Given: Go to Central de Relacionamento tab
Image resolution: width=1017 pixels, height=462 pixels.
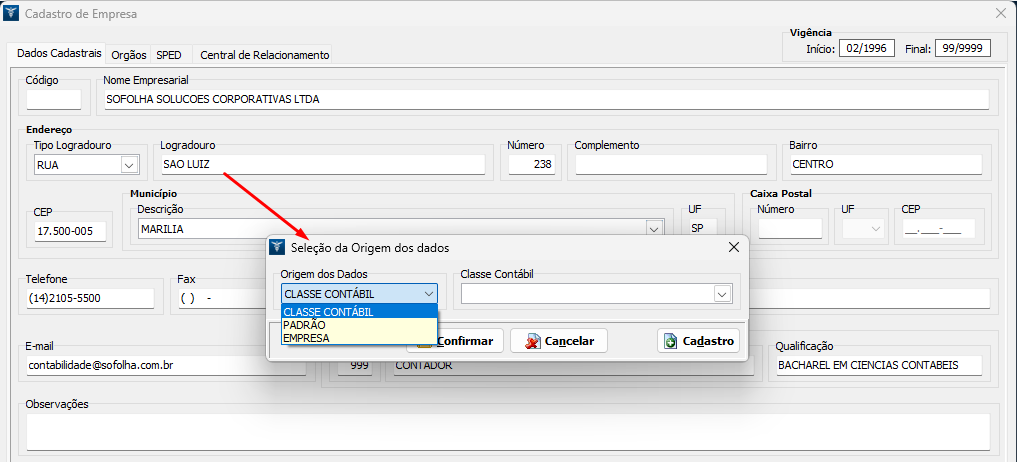Looking at the screenshot, I should point(264,55).
